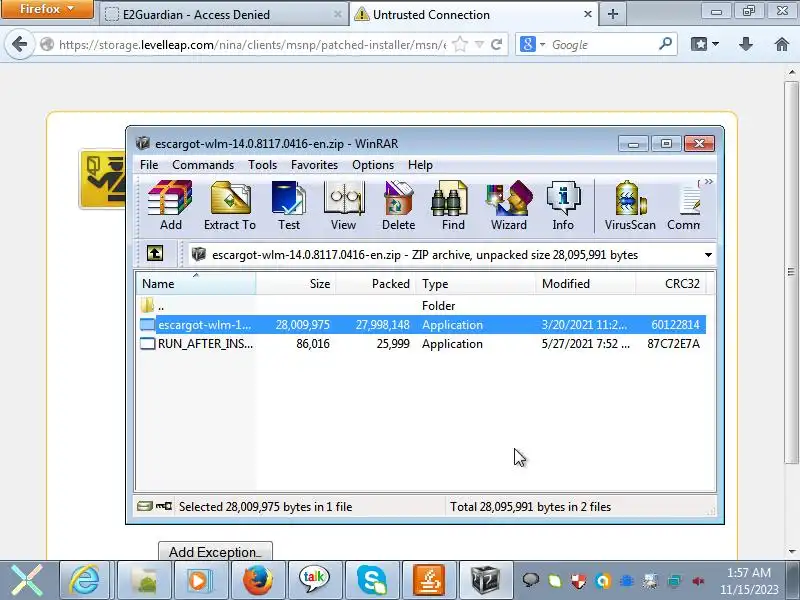This screenshot has width=800, height=600.
Task: Open the Java taskbar icon
Action: (x=429, y=580)
